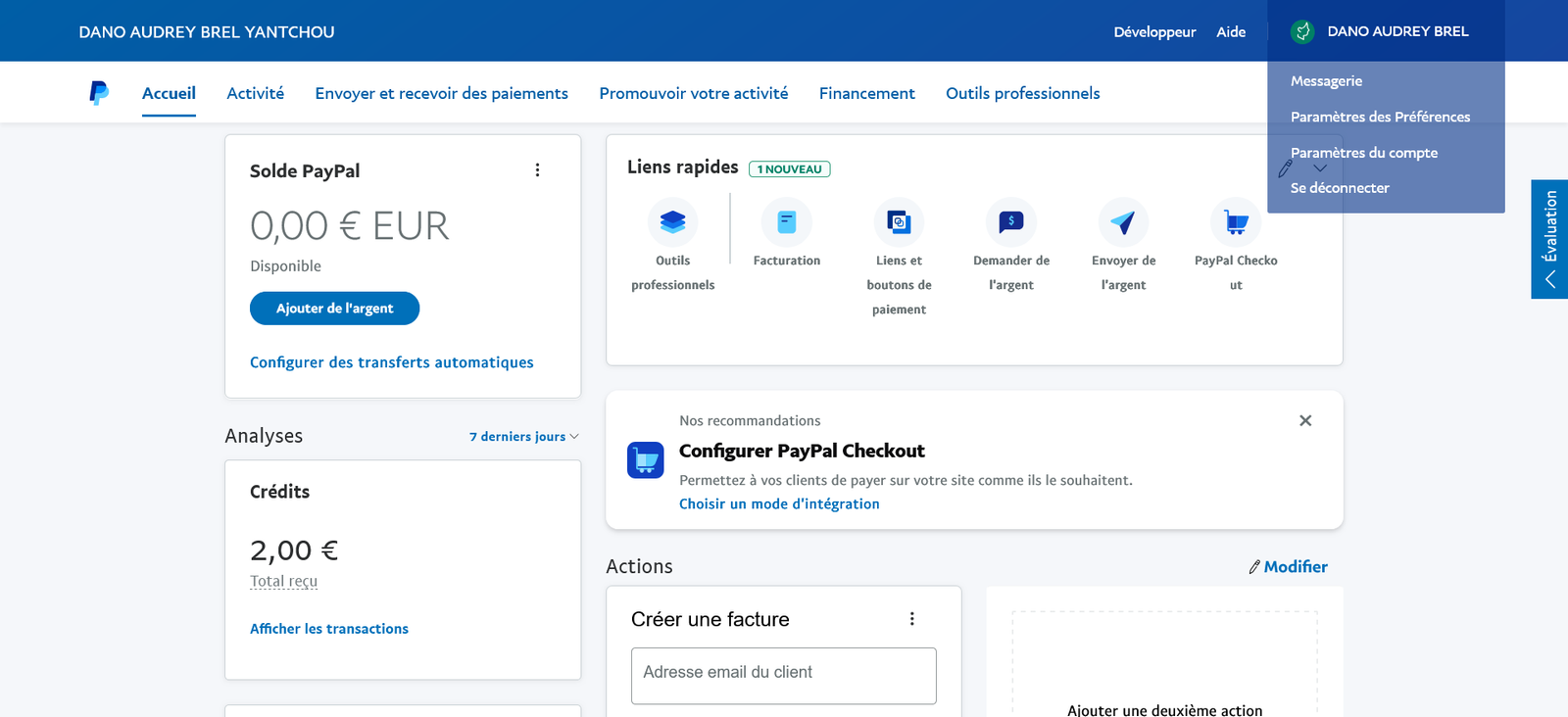
Task: Select Paramètres du compte
Action: pyautogui.click(x=1364, y=153)
